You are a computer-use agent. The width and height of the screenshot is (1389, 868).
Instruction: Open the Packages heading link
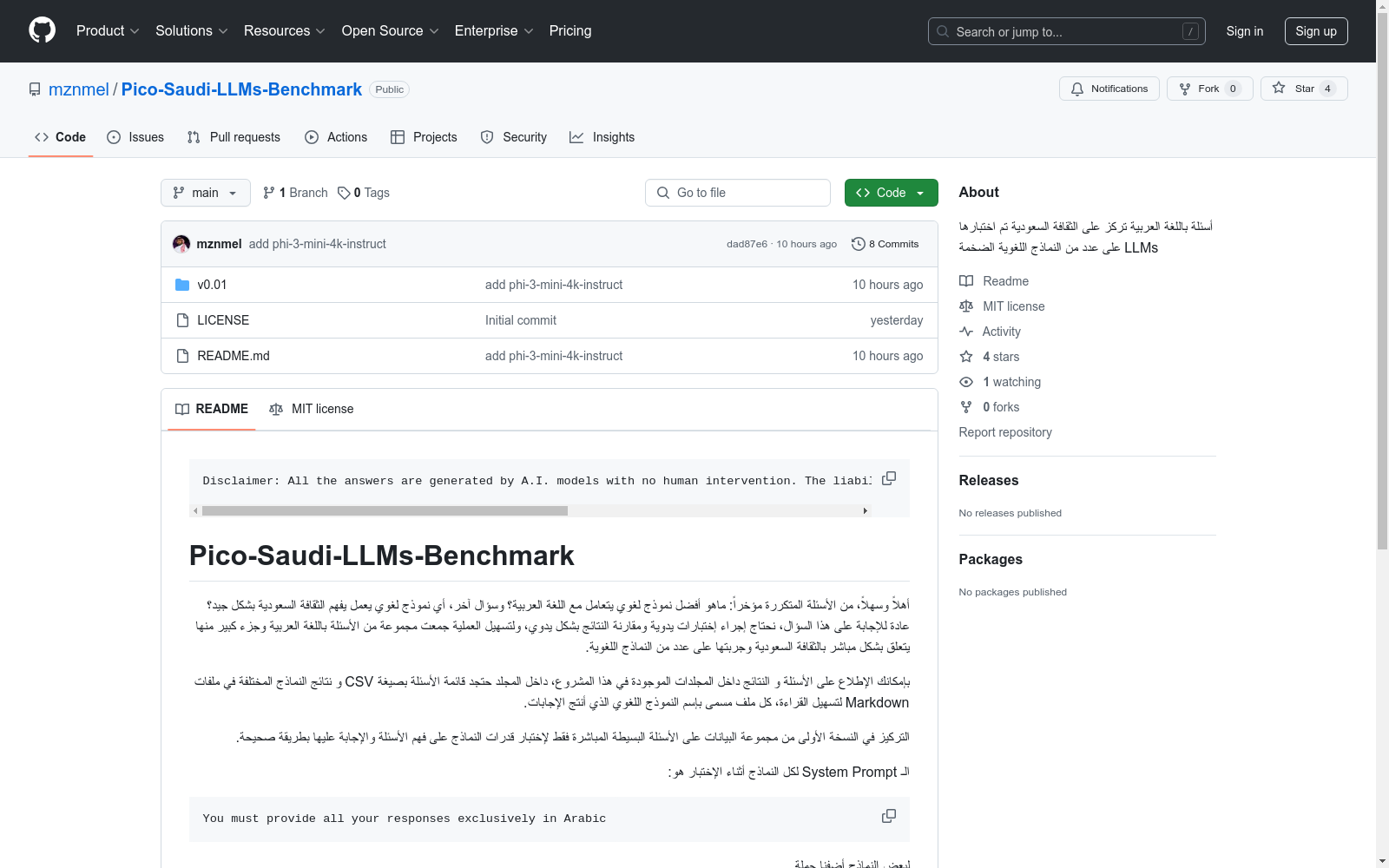click(991, 559)
